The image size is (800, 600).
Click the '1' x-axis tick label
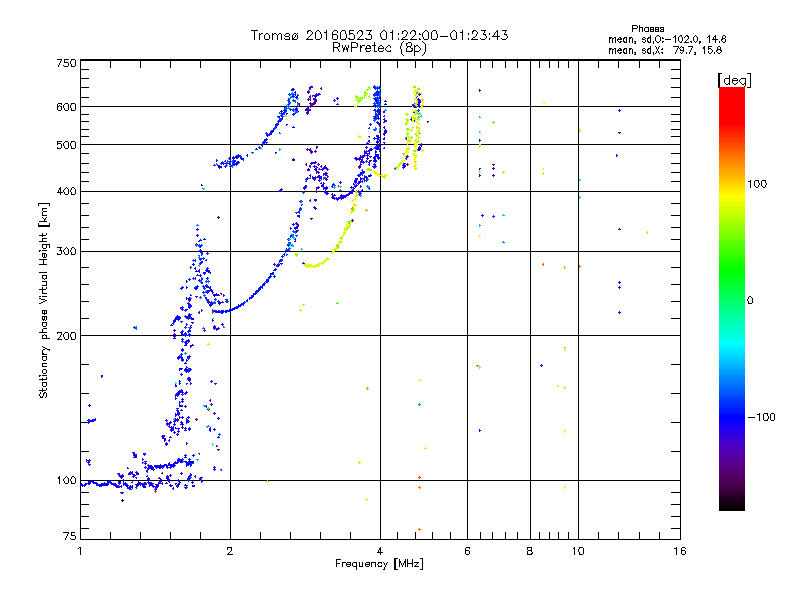click(x=80, y=551)
